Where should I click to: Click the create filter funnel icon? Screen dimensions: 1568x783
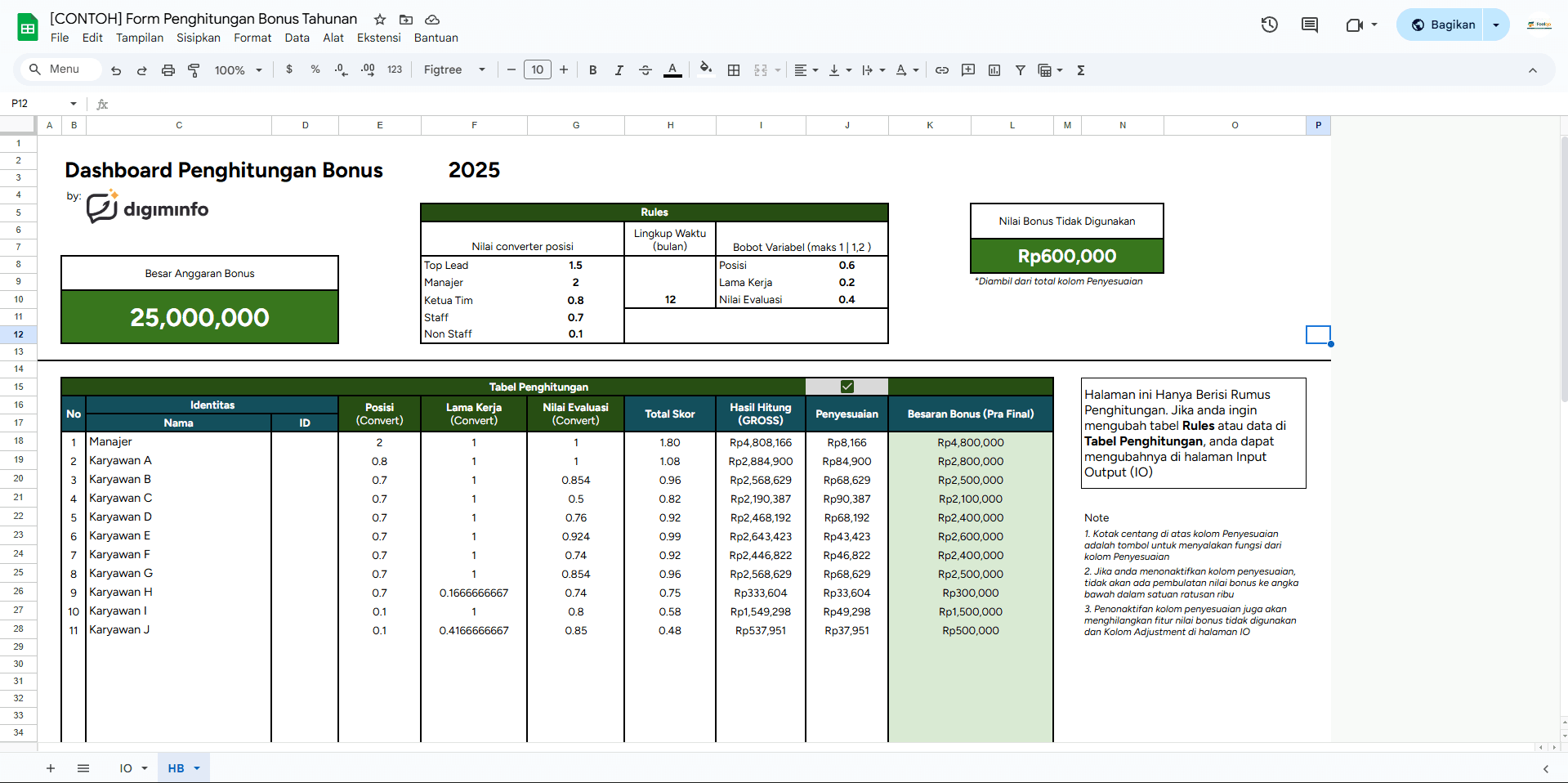point(1021,70)
